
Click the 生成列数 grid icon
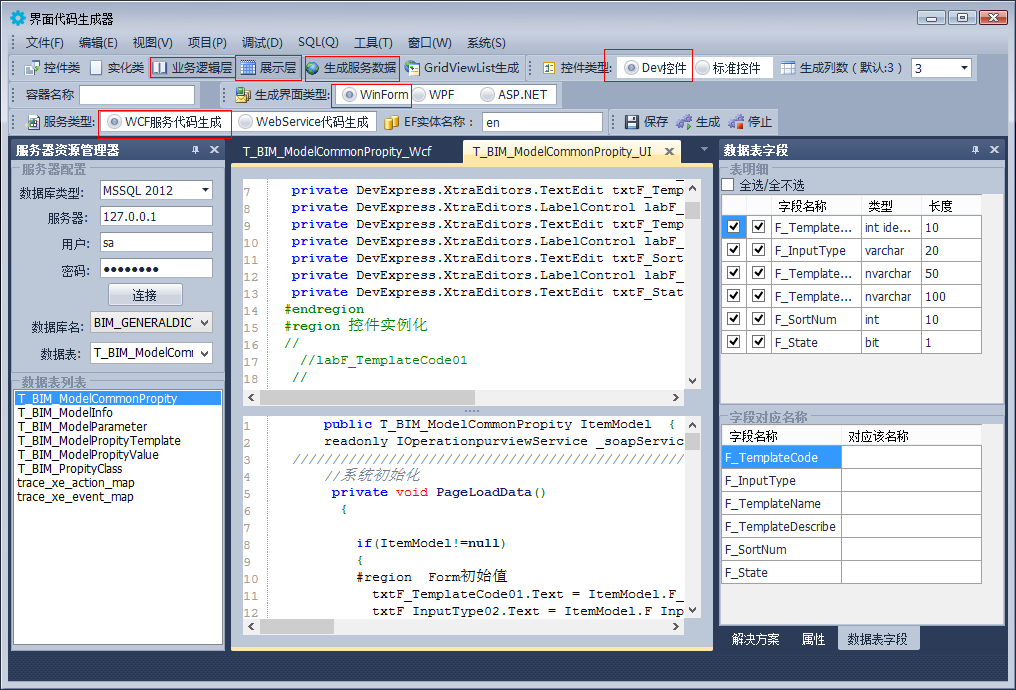pos(788,68)
